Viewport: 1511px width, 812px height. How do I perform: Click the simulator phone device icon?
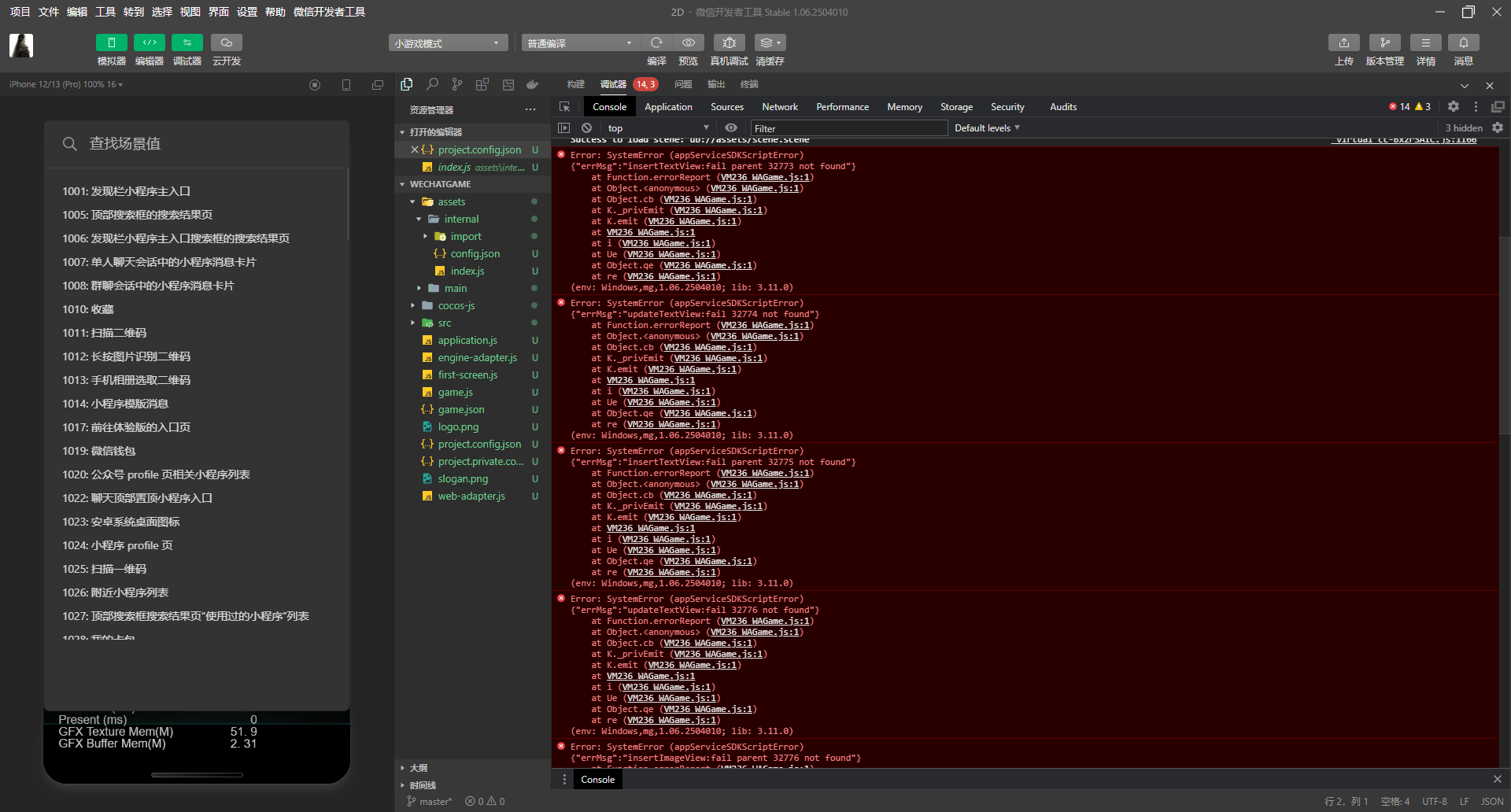coord(346,85)
